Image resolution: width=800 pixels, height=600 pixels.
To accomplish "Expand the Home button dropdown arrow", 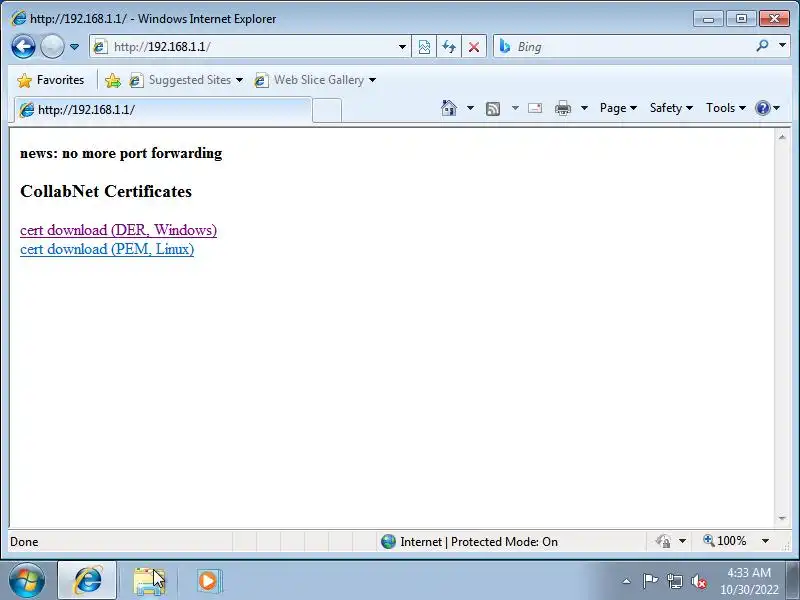I will coord(470,108).
